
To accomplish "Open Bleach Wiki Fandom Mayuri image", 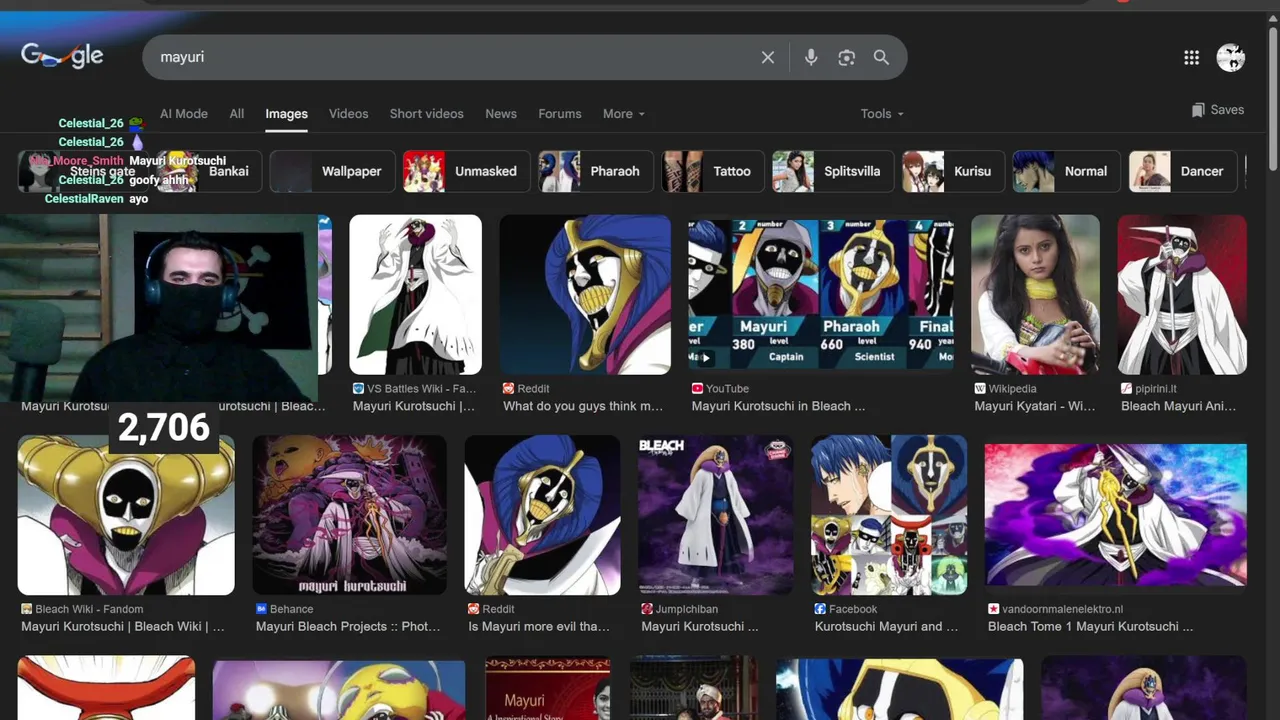I will pyautogui.click(x=126, y=515).
